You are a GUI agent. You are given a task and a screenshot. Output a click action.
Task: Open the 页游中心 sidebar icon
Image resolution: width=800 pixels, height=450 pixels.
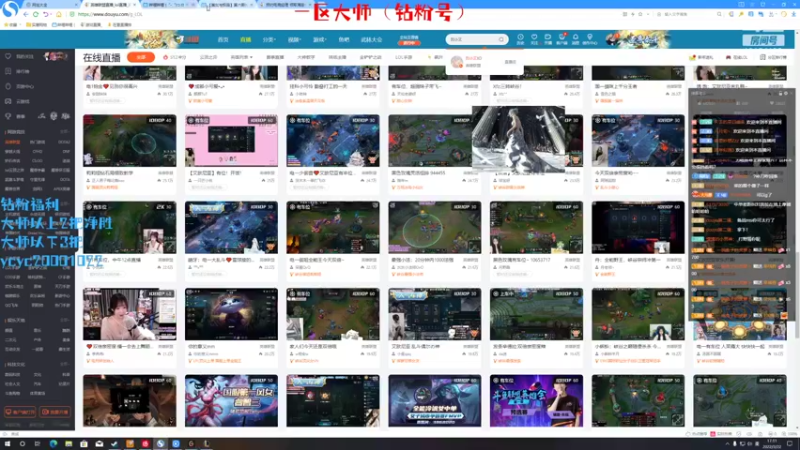8,86
